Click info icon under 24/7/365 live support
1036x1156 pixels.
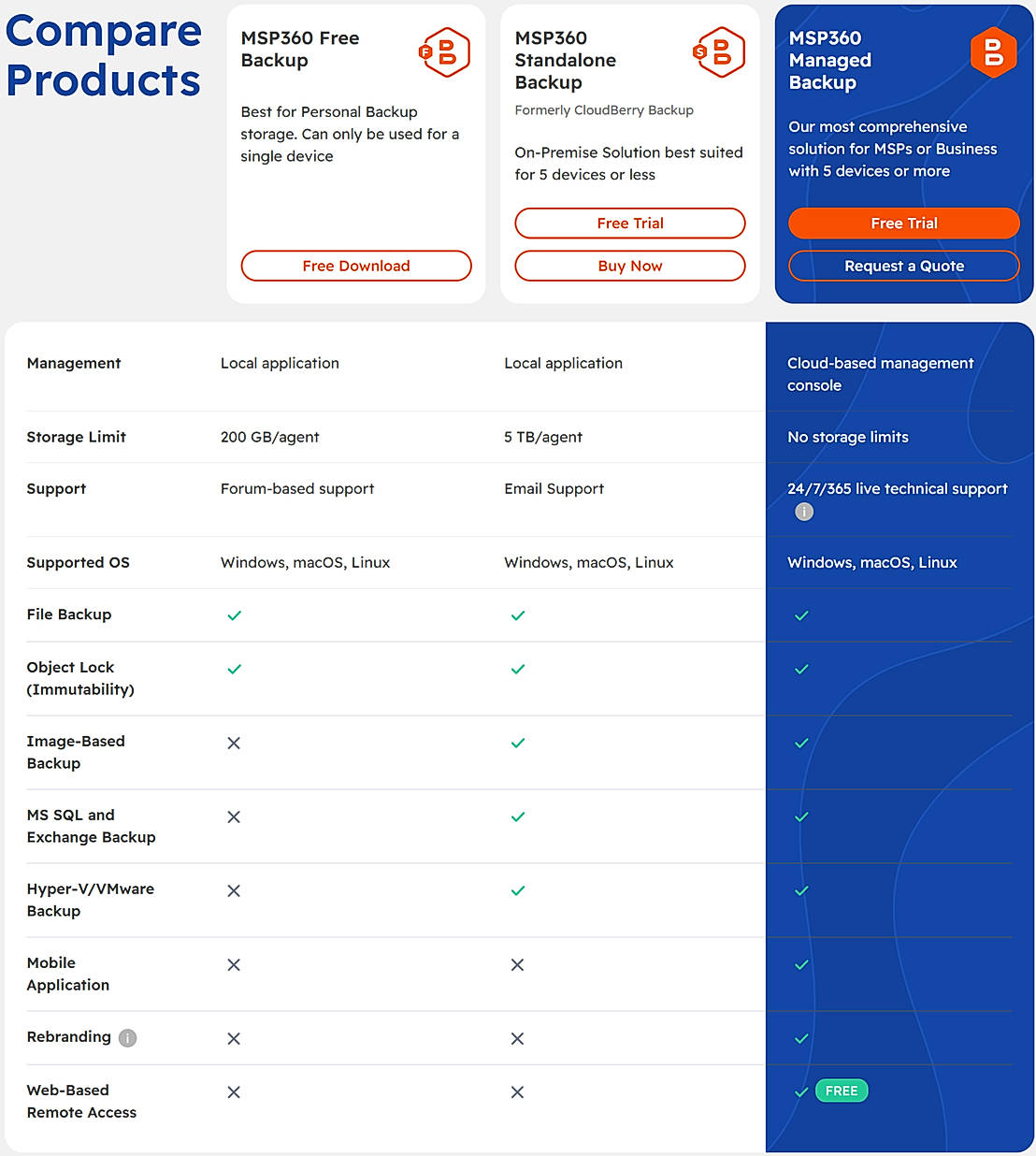[x=804, y=512]
